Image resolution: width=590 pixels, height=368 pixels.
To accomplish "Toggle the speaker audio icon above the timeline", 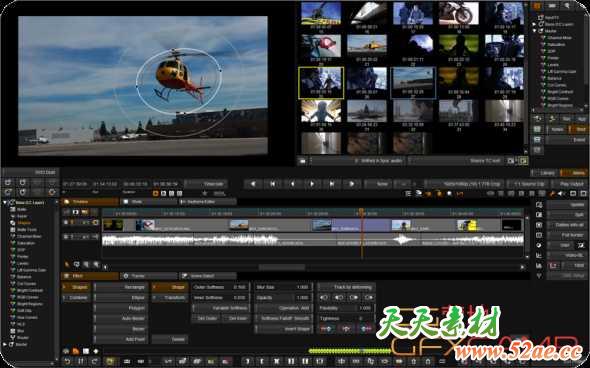I will (x=562, y=193).
